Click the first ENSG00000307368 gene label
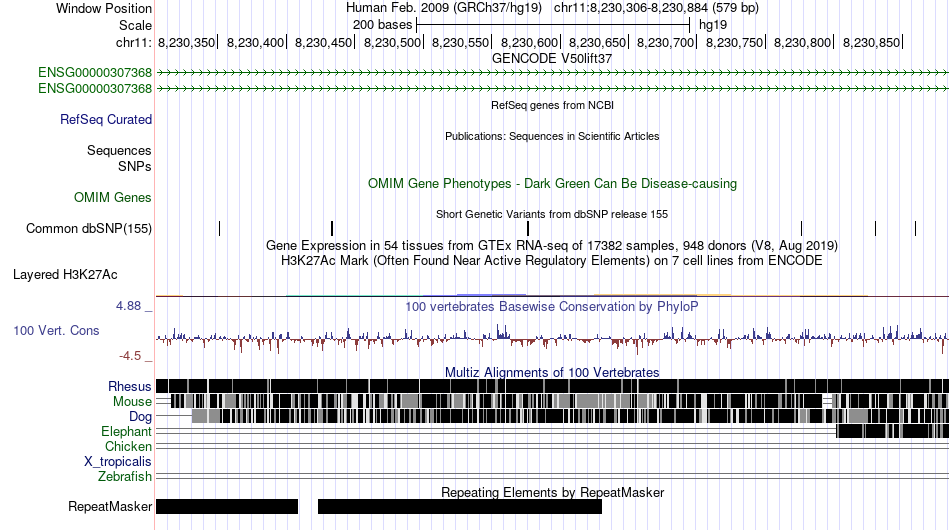The height and width of the screenshot is (530, 950). (x=95, y=73)
